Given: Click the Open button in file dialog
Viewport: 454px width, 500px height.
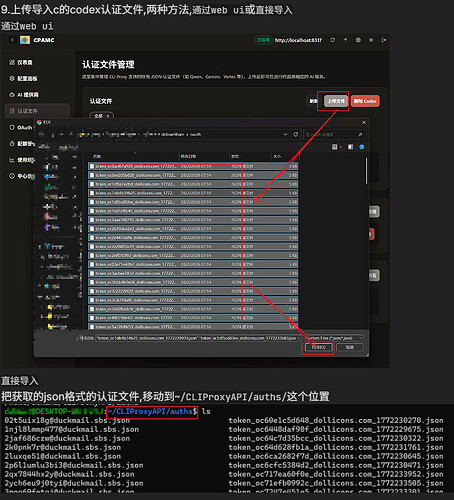Looking at the screenshot, I should click(x=319, y=348).
